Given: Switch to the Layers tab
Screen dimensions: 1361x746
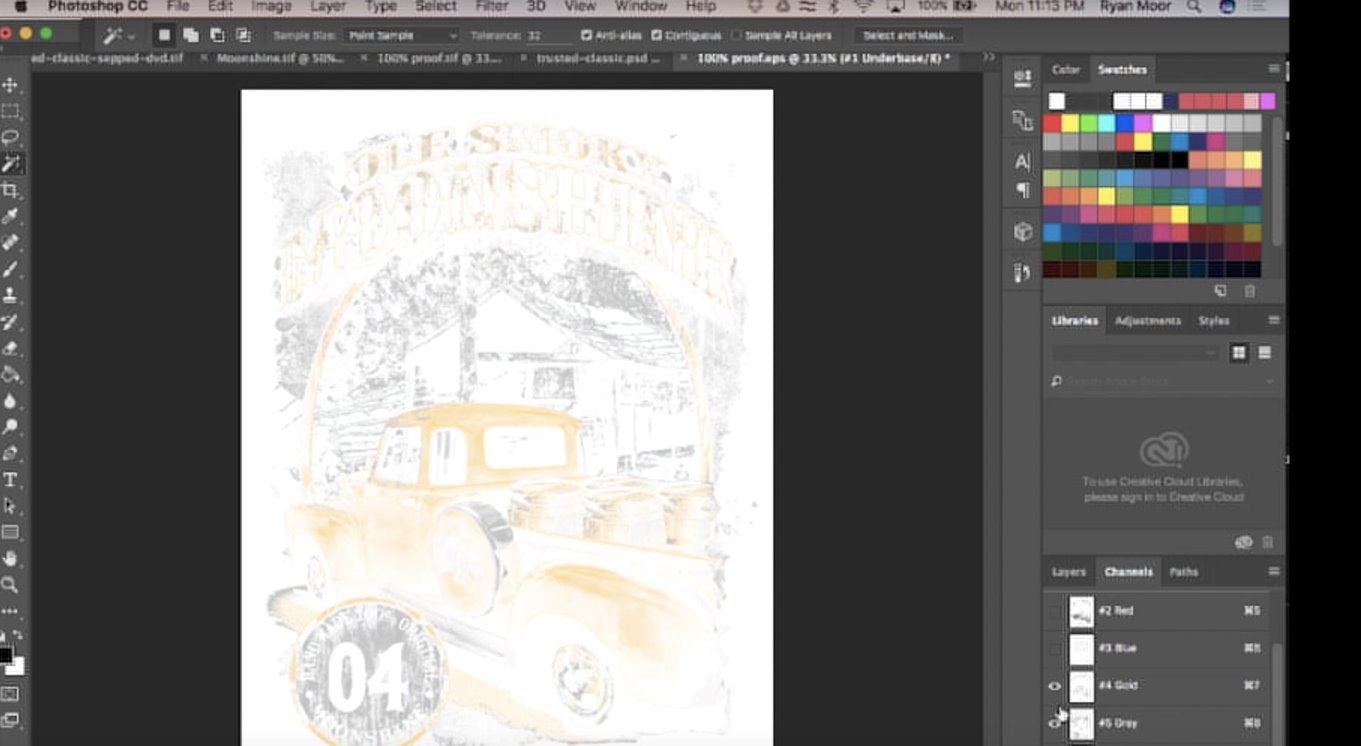Looking at the screenshot, I should click(x=1067, y=572).
